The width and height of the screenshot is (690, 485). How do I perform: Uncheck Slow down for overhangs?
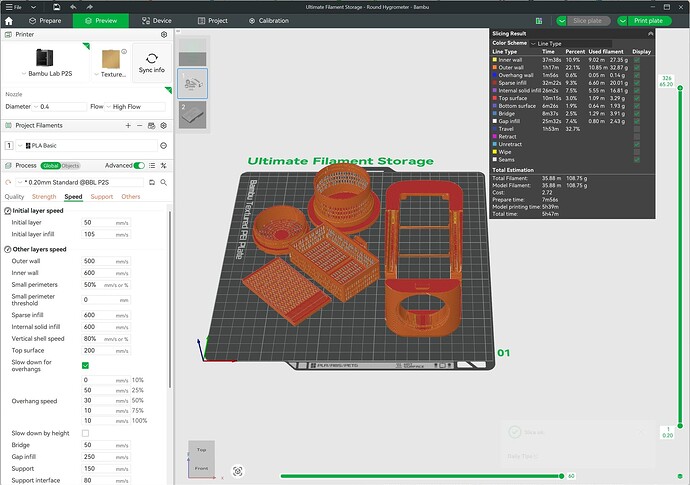pos(85,365)
